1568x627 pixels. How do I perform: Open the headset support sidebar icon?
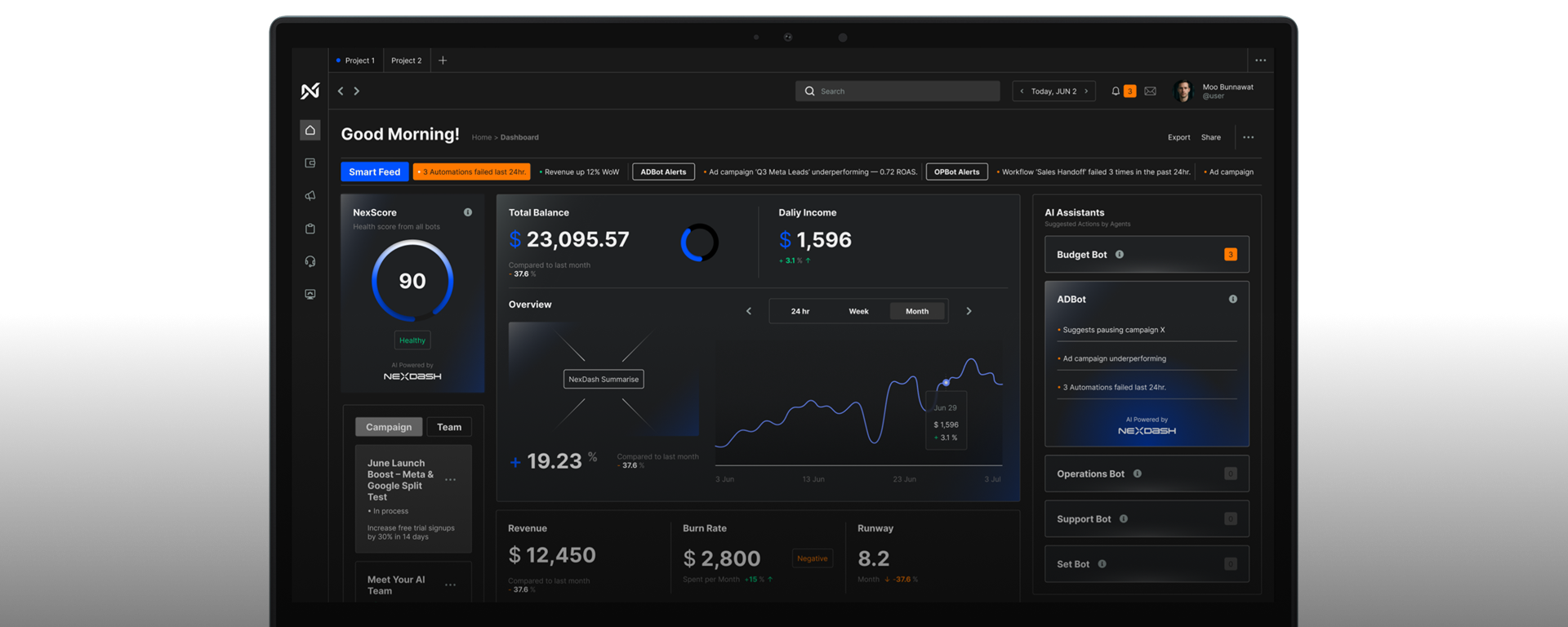tap(310, 261)
